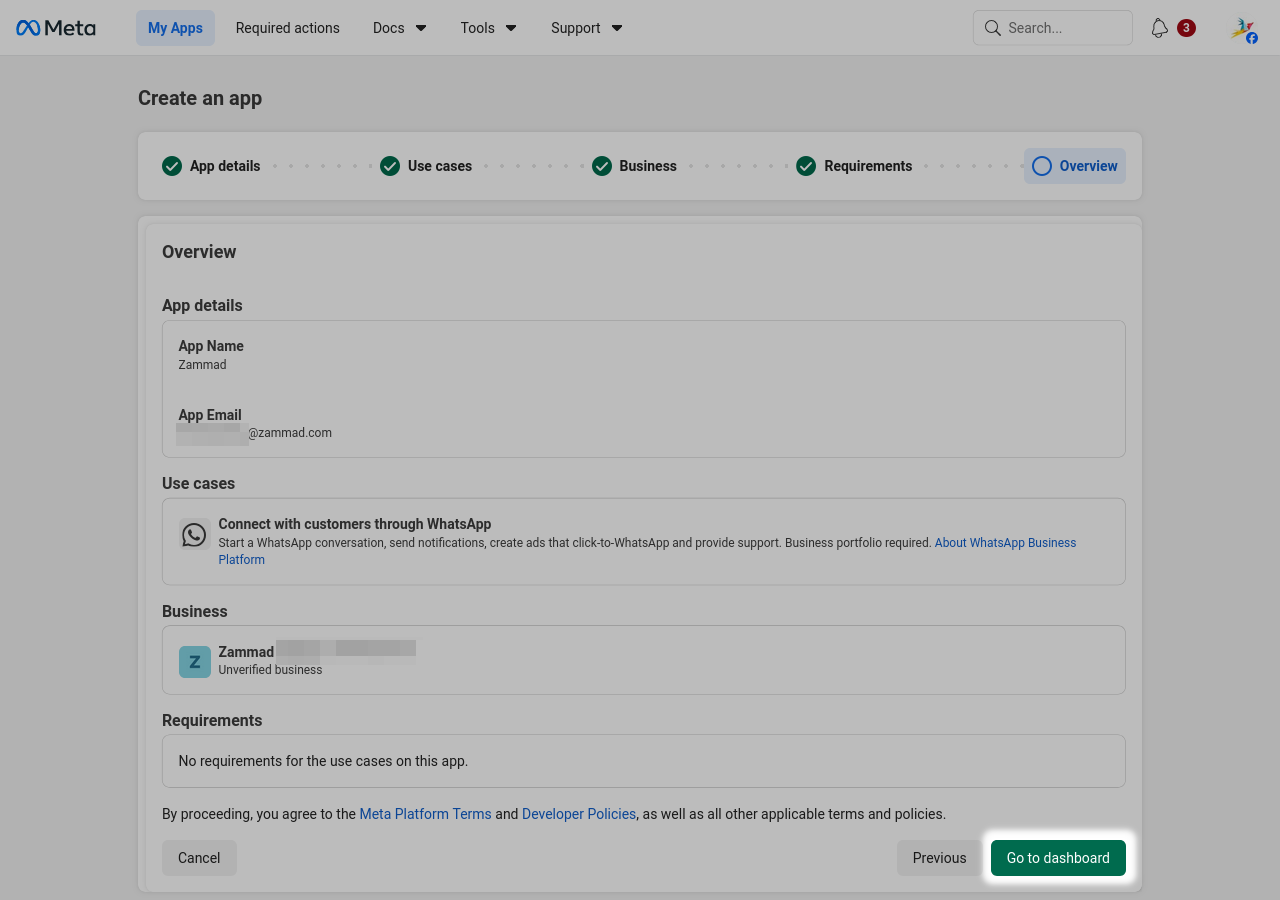Expand the Support dropdown arrow

(617, 28)
